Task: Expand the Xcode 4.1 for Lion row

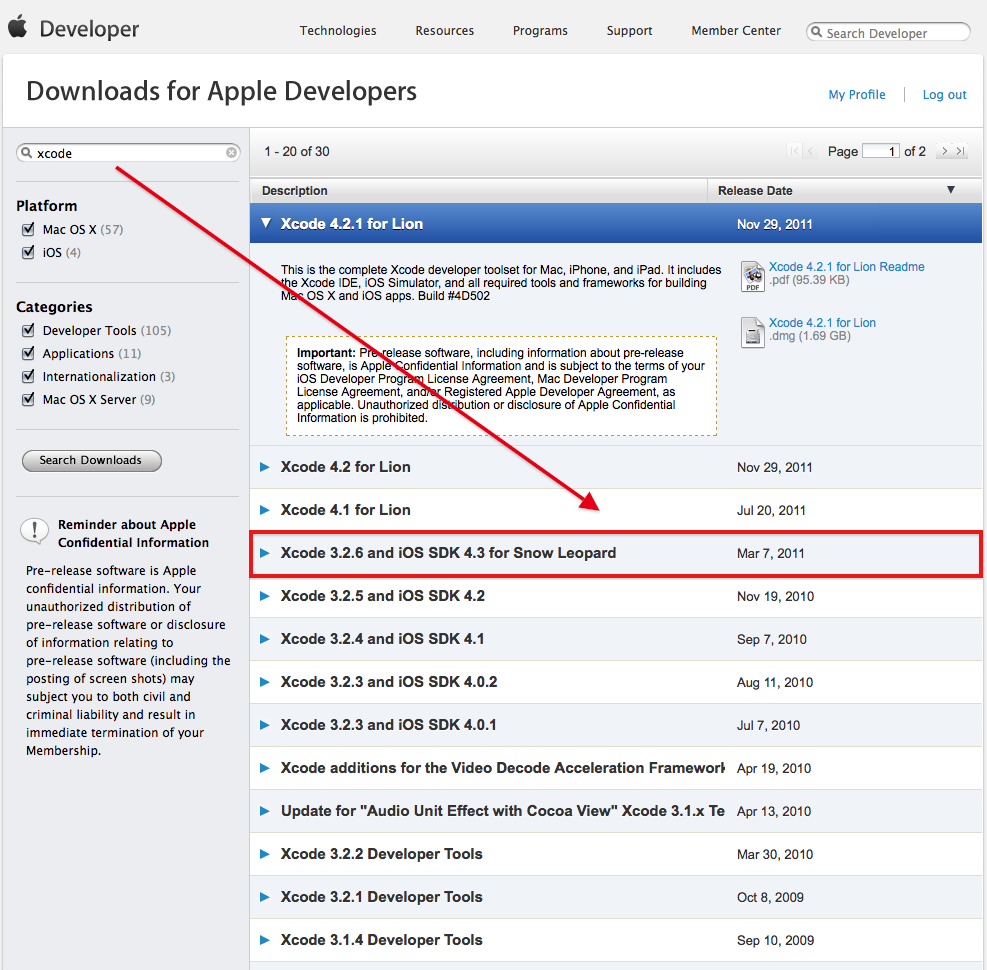Action: [265, 510]
